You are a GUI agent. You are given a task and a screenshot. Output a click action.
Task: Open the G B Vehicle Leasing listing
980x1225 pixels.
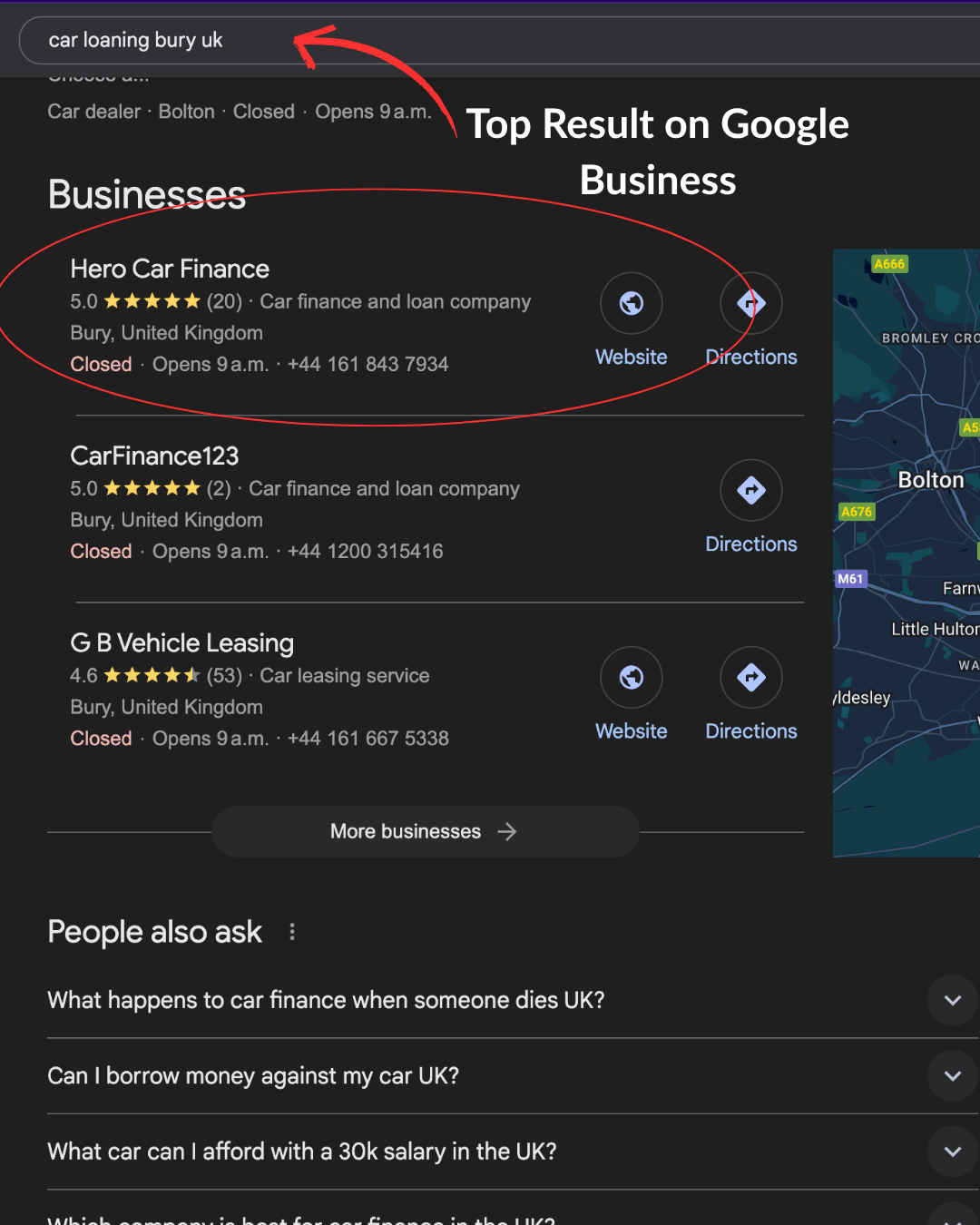pos(181,643)
